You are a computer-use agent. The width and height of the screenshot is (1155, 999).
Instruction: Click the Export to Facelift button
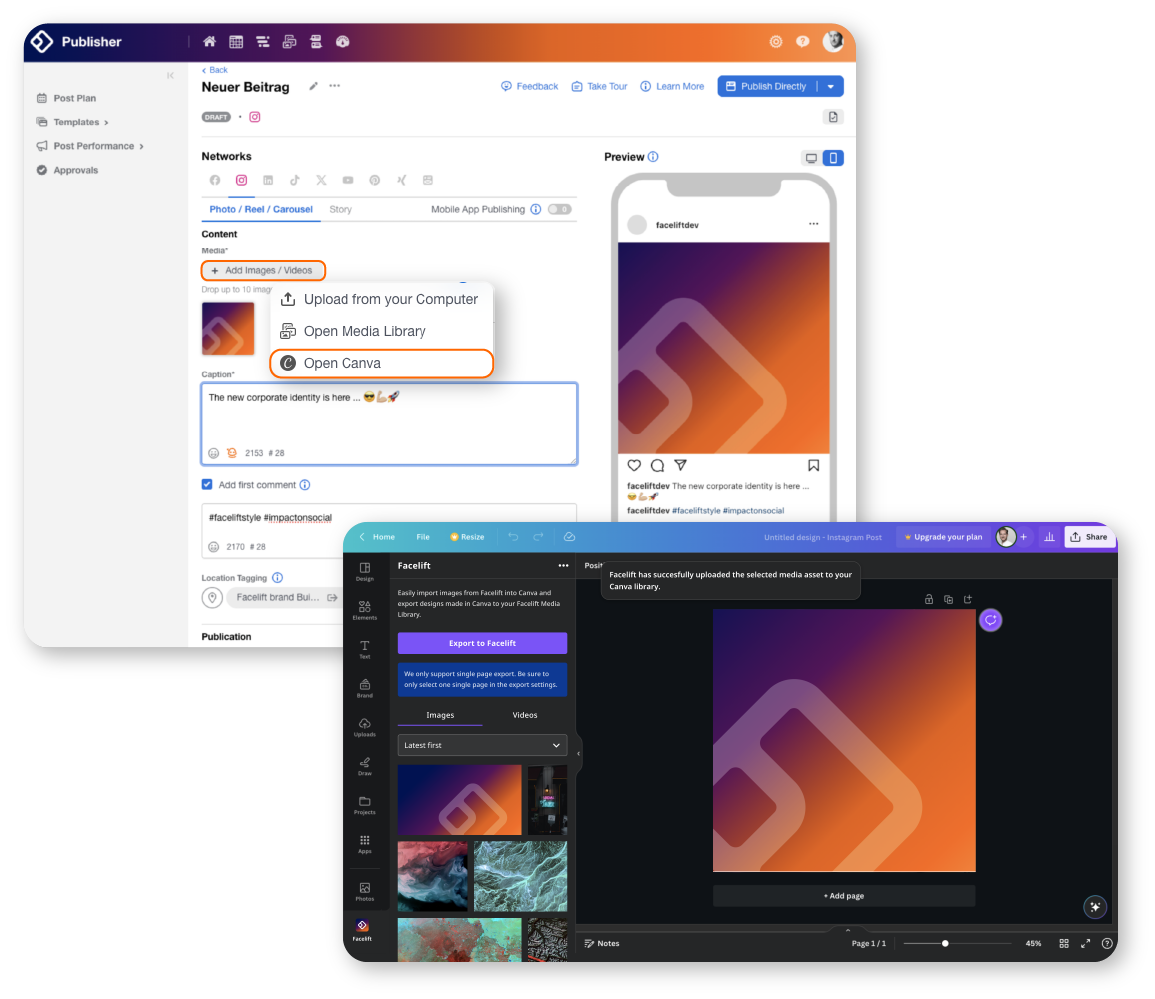click(x=482, y=642)
